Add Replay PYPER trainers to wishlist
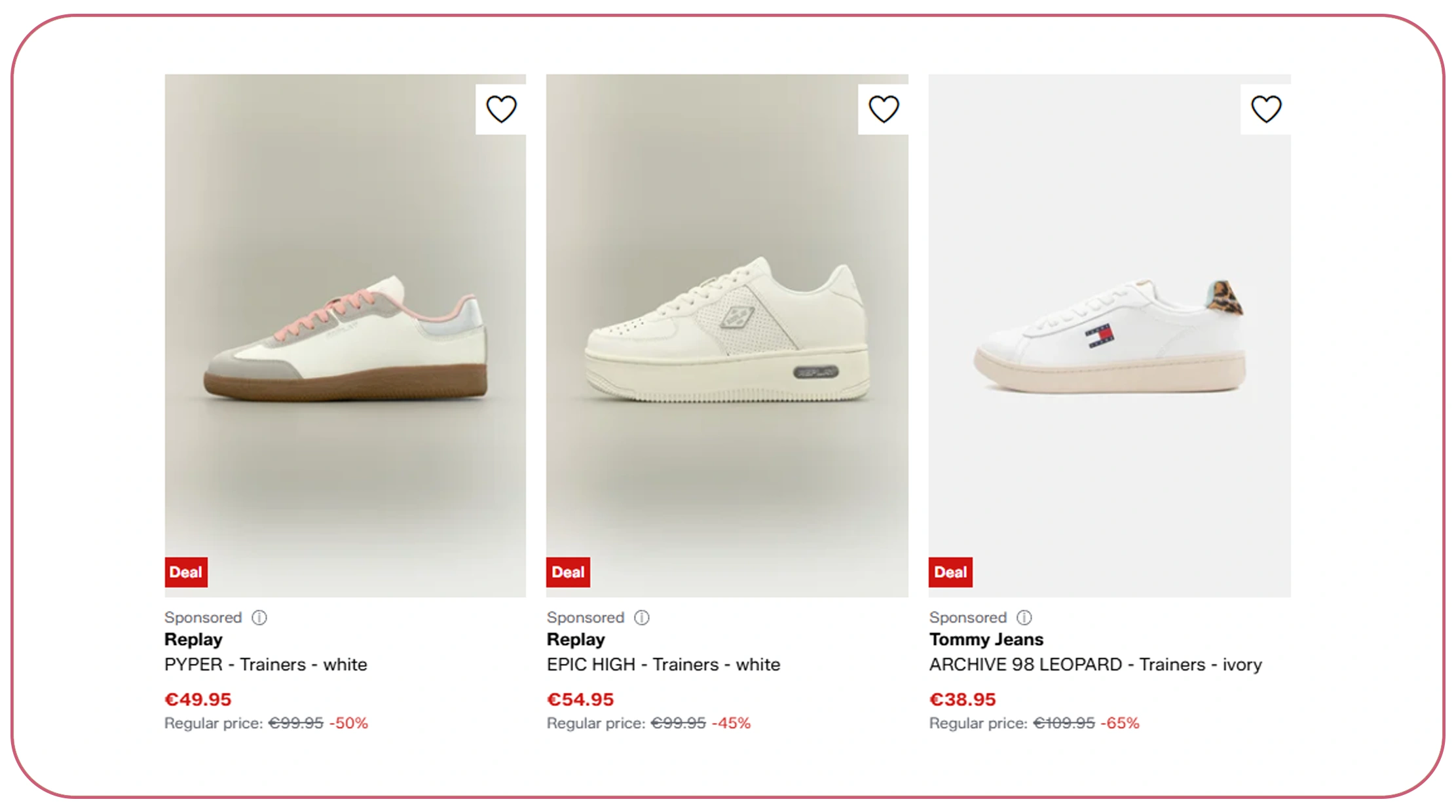This screenshot has height=812, width=1456. coord(501,109)
